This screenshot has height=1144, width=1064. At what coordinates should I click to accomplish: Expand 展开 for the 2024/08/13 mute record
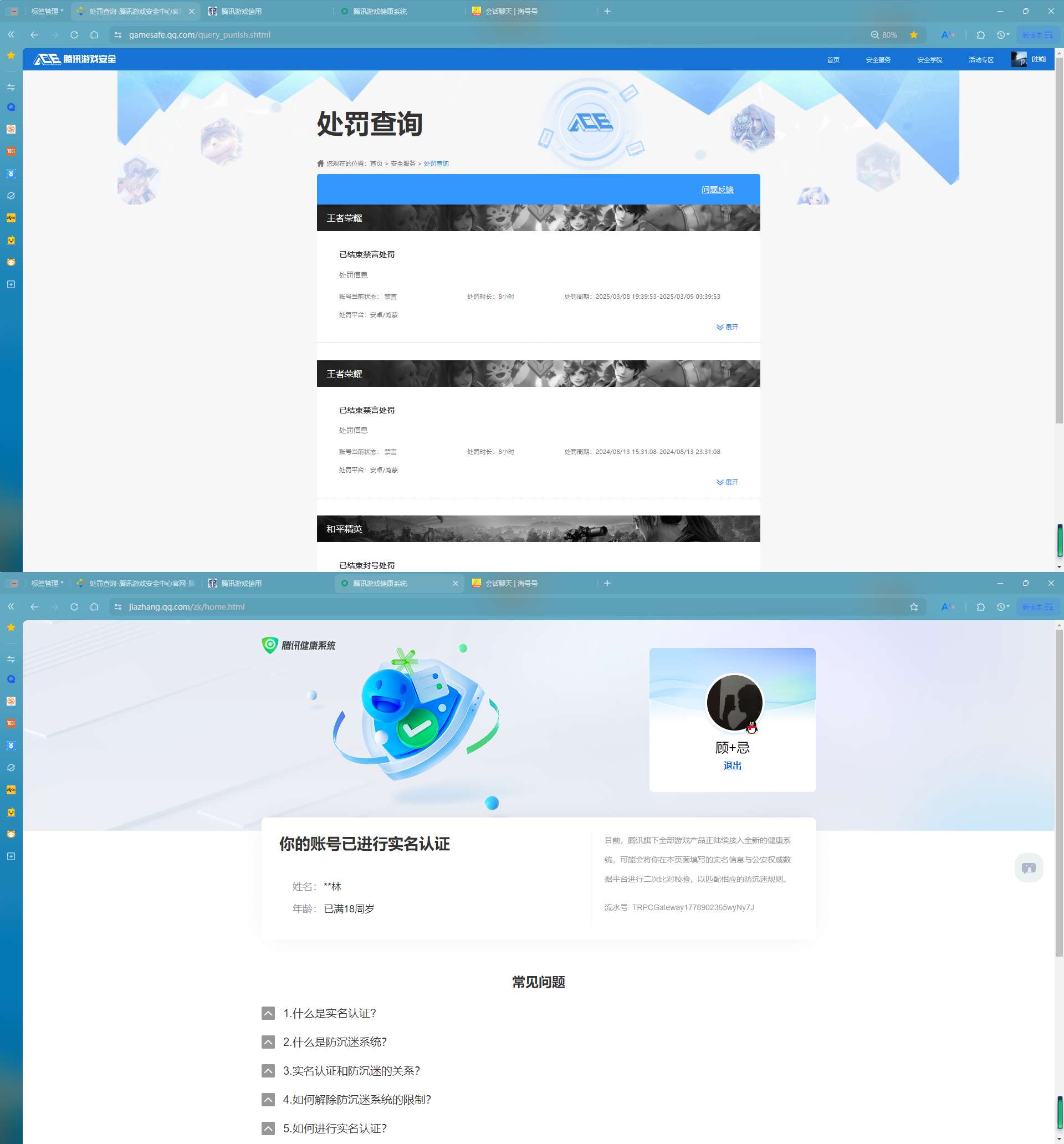(x=727, y=482)
